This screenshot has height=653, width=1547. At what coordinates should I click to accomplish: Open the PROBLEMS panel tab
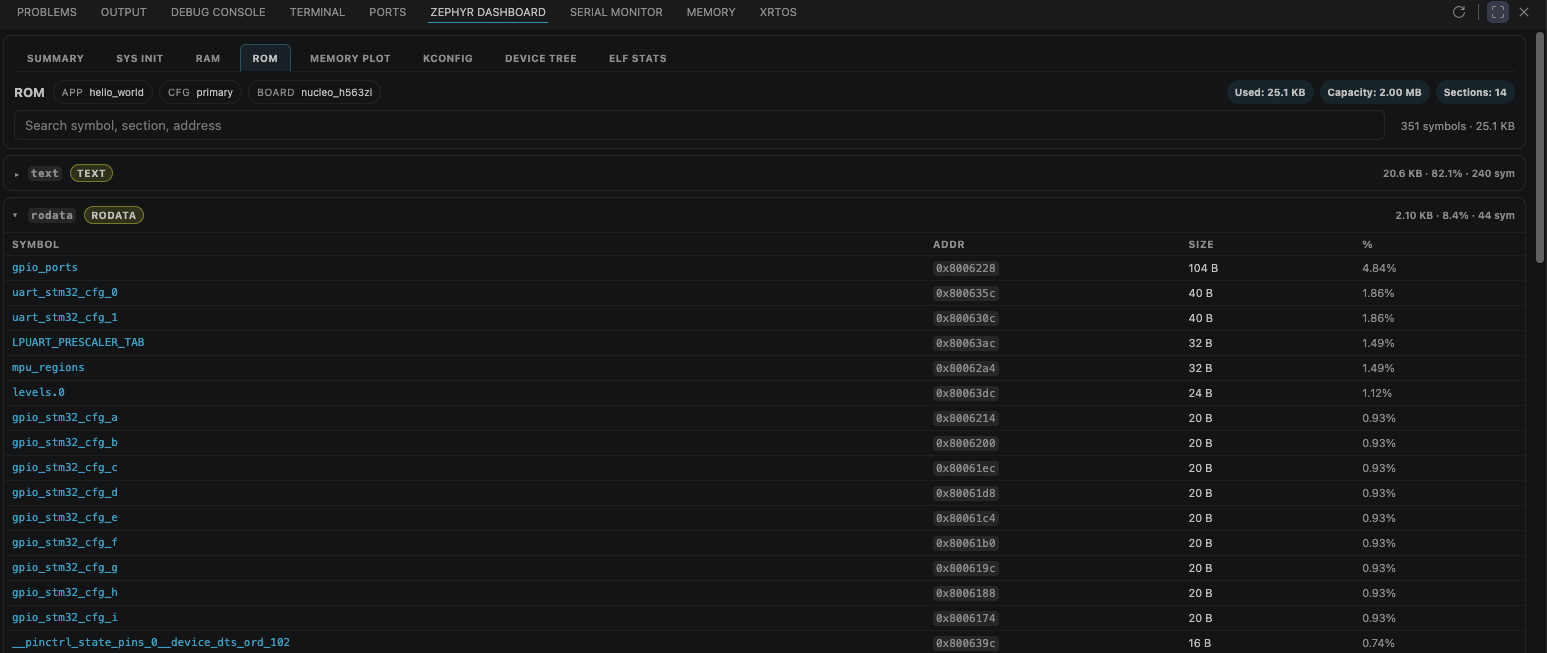tap(47, 12)
